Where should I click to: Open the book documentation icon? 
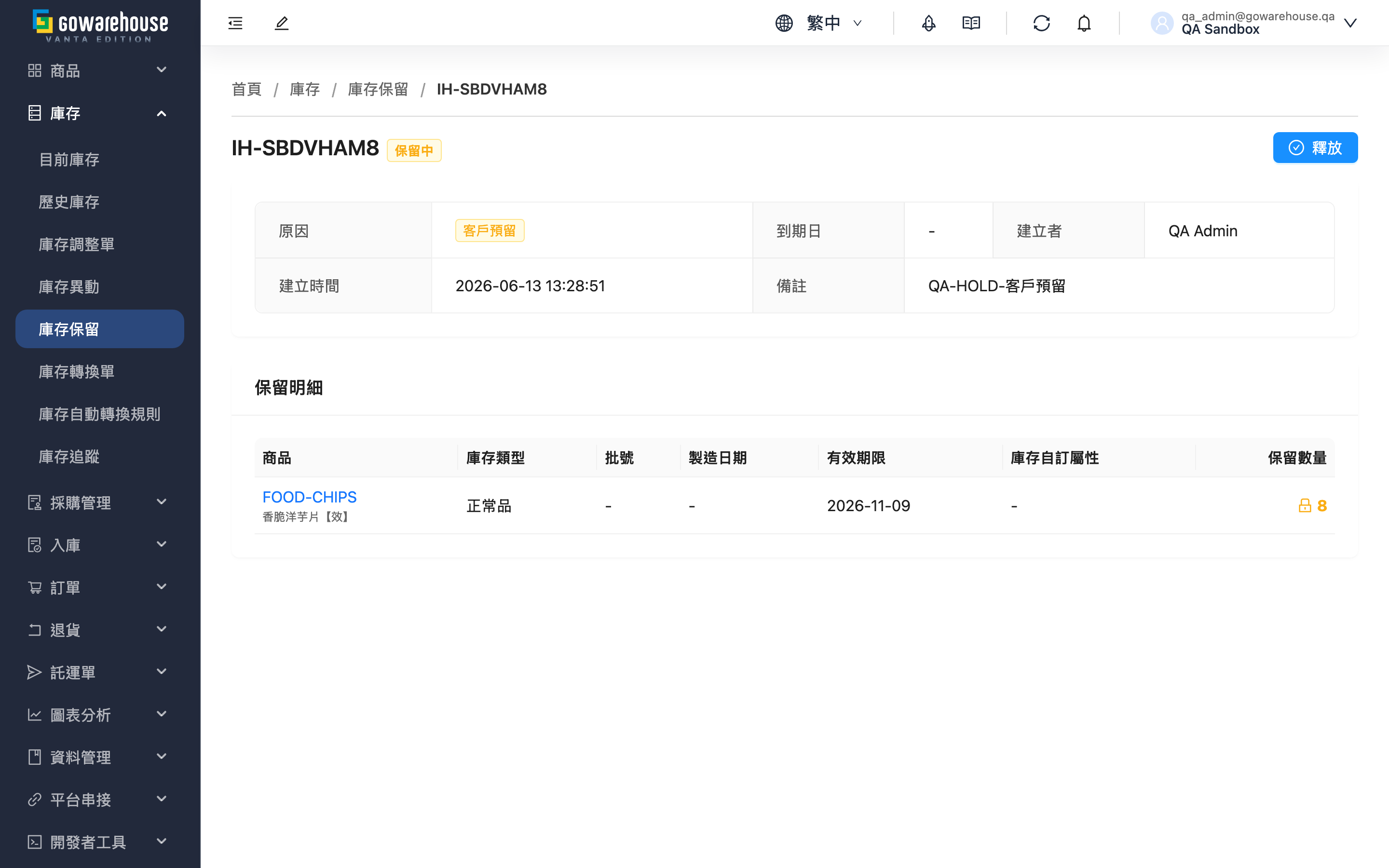(971, 23)
